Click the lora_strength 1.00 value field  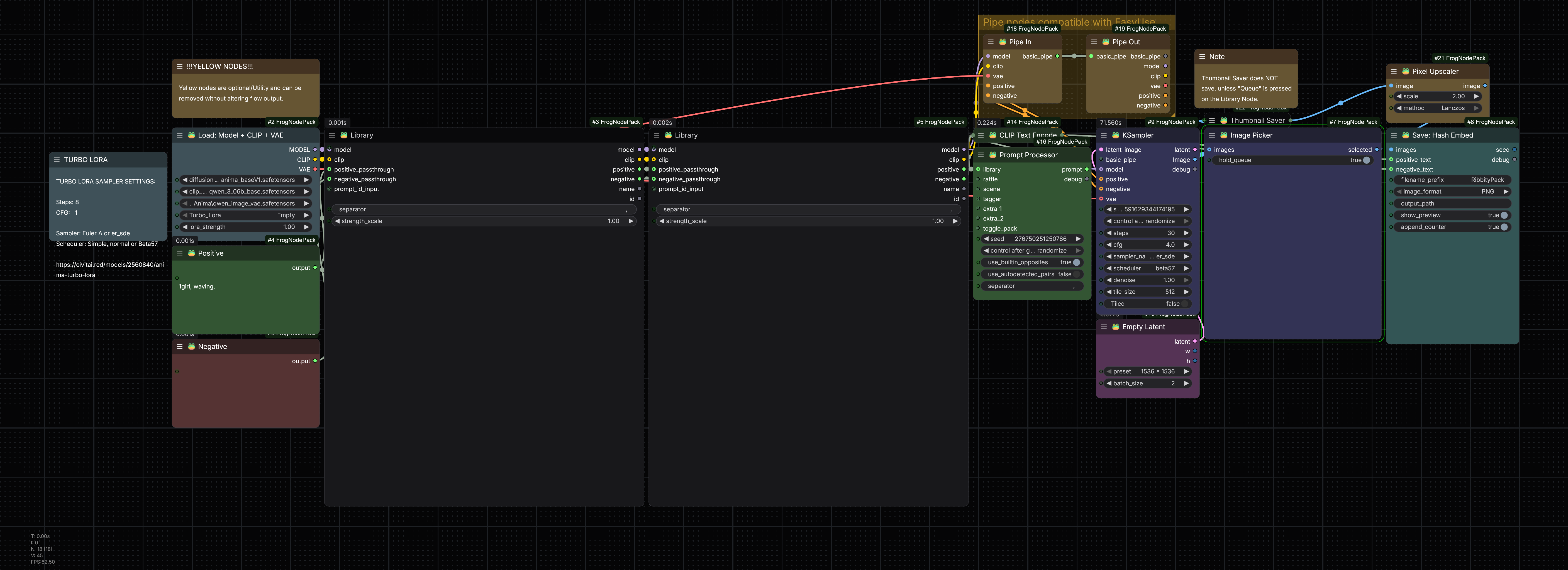(246, 227)
